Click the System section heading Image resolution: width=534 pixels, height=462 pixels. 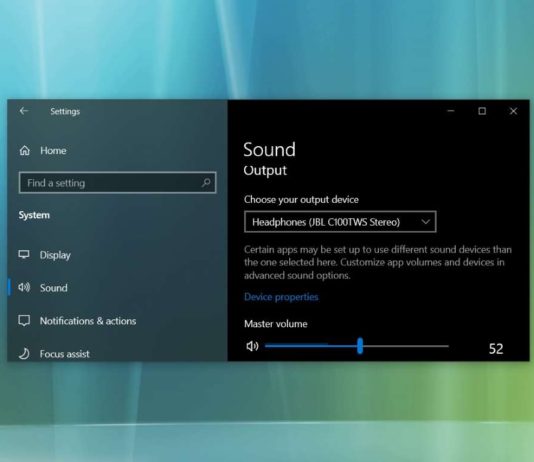pos(34,215)
